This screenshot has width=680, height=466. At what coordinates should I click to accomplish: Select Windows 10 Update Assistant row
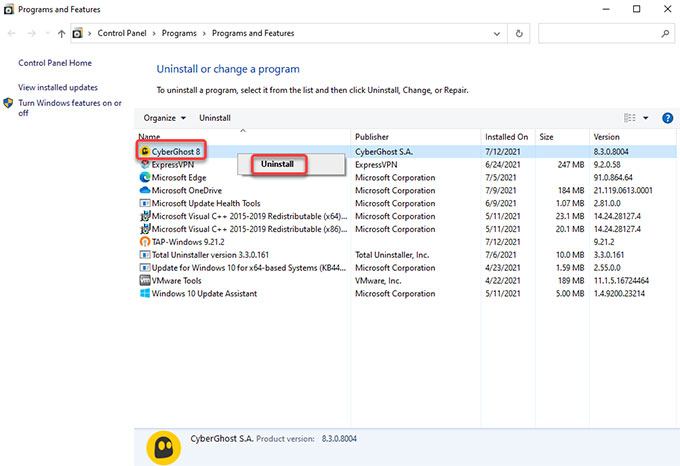(204, 293)
